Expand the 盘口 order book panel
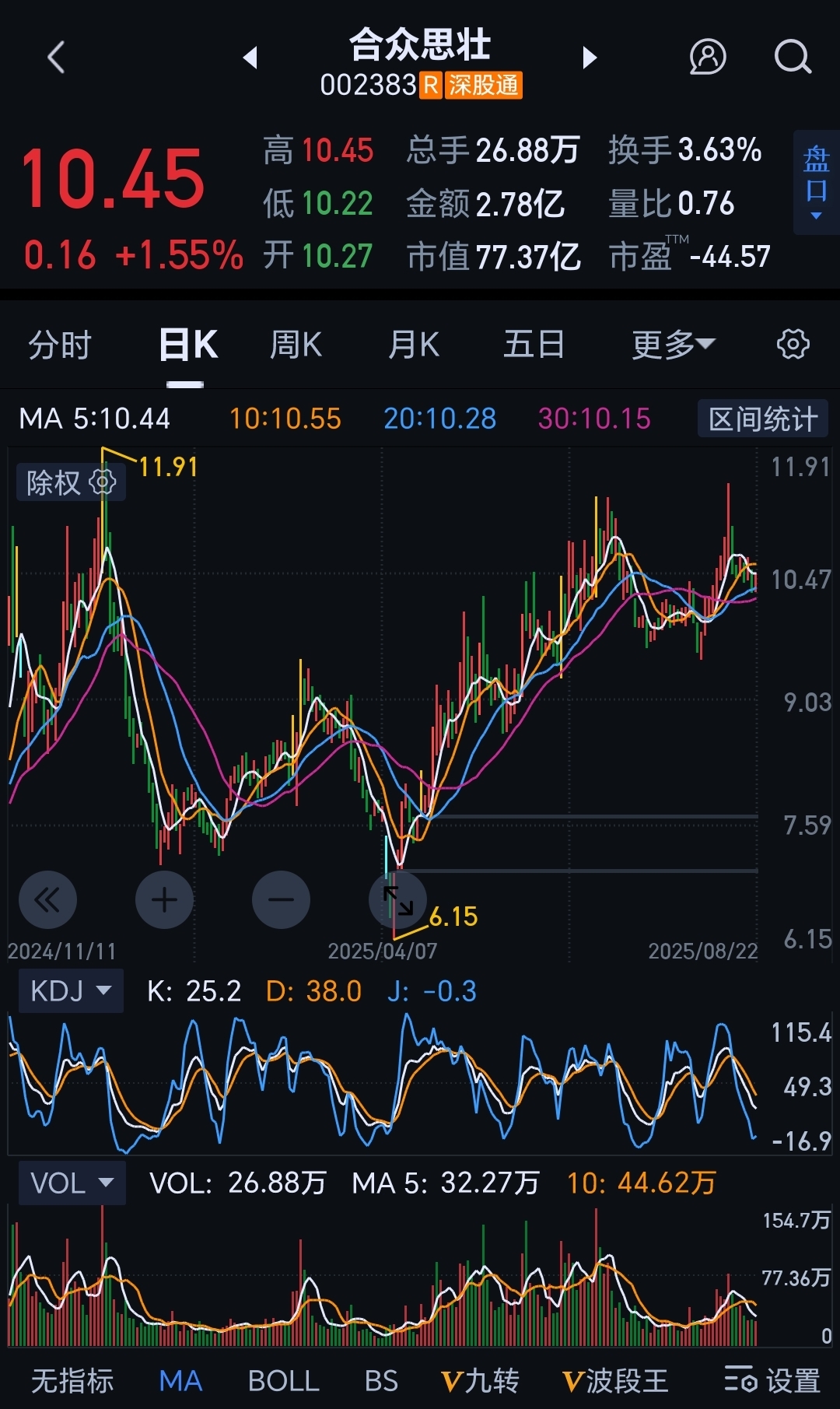This screenshot has height=1409, width=840. point(816,183)
